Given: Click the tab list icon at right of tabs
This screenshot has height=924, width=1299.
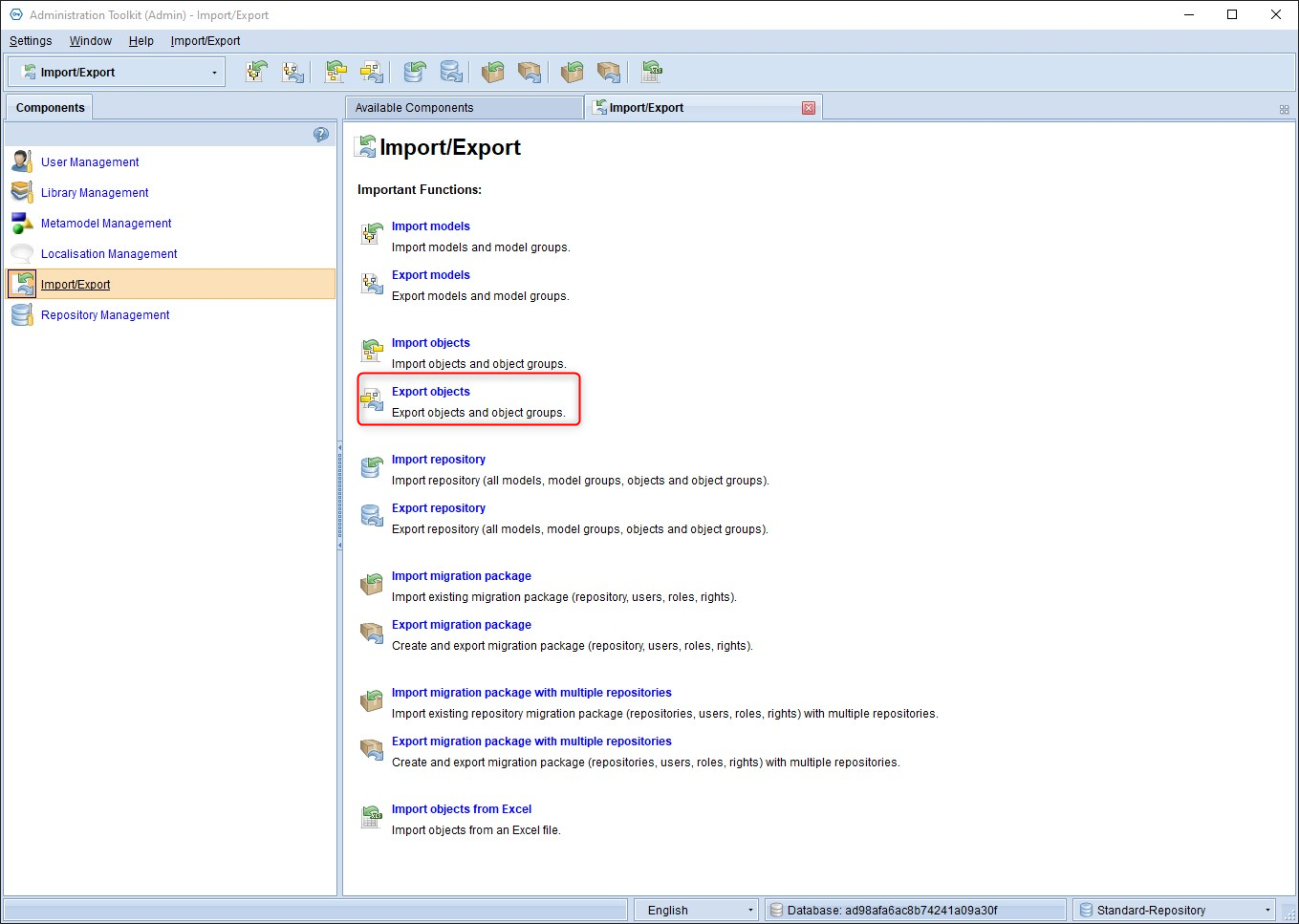Looking at the screenshot, I should pos(1285,110).
